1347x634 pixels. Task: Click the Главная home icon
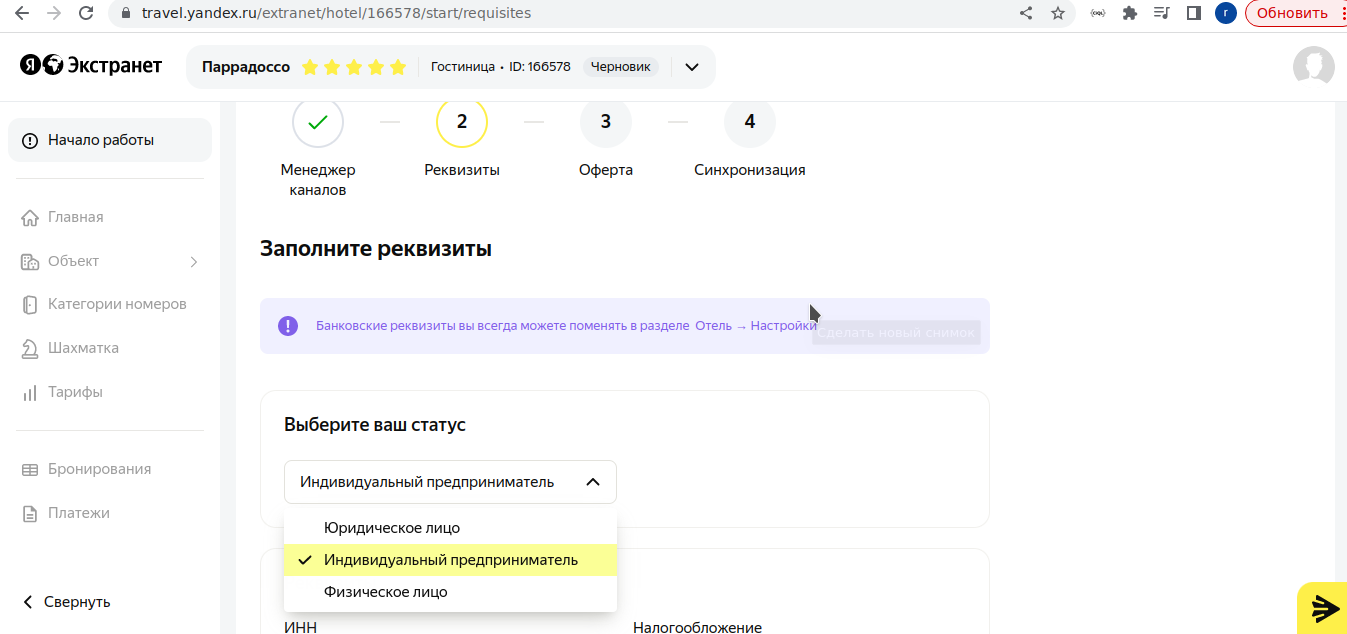tap(30, 218)
